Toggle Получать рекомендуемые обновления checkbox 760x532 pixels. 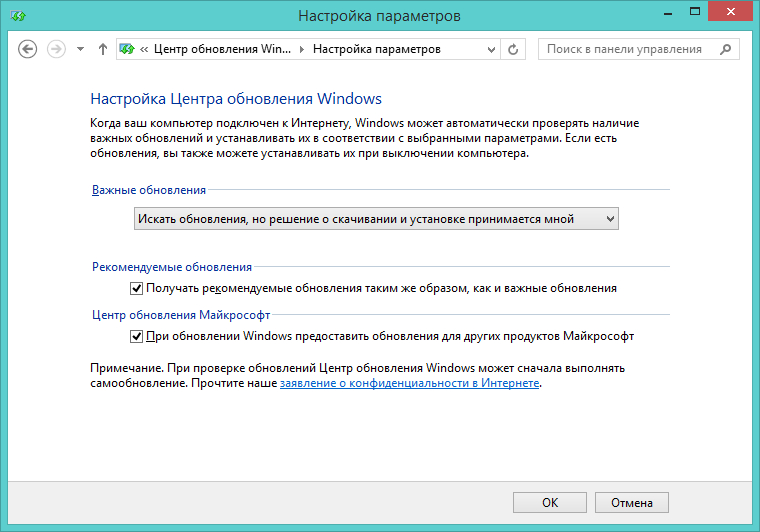coord(136,288)
